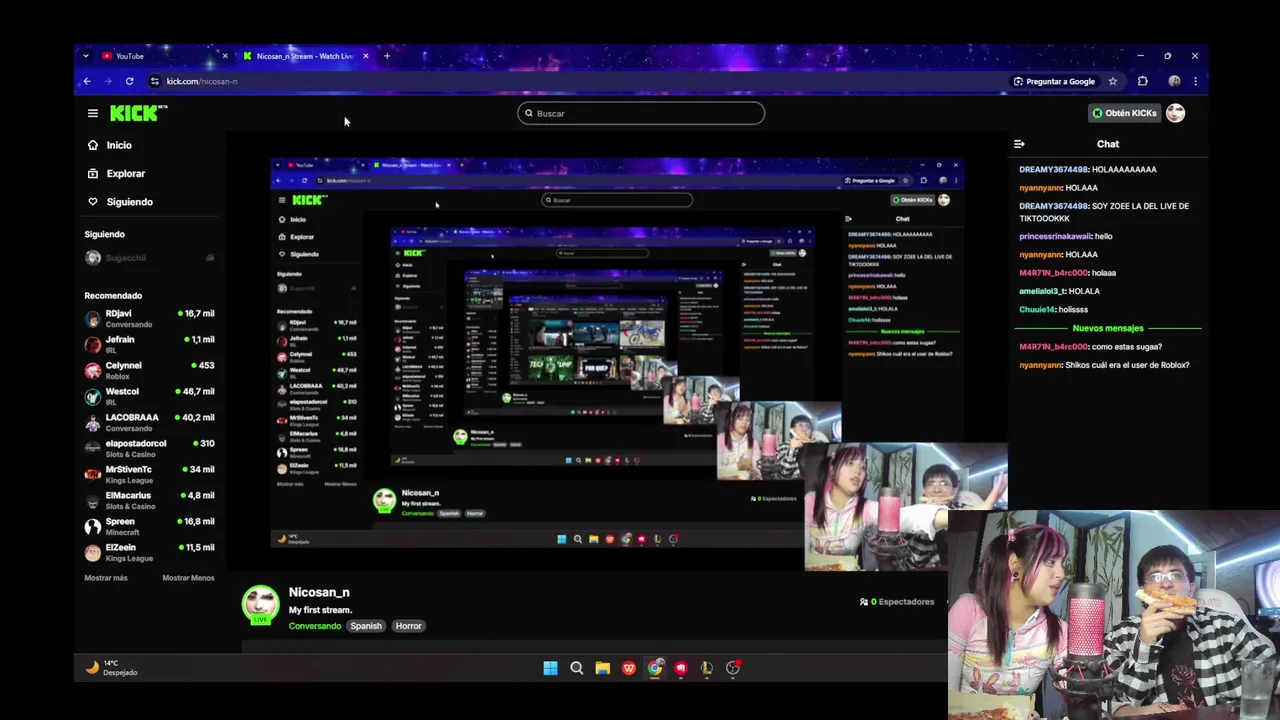
Task: Click username Chuuie14 in chat
Action: point(1037,309)
